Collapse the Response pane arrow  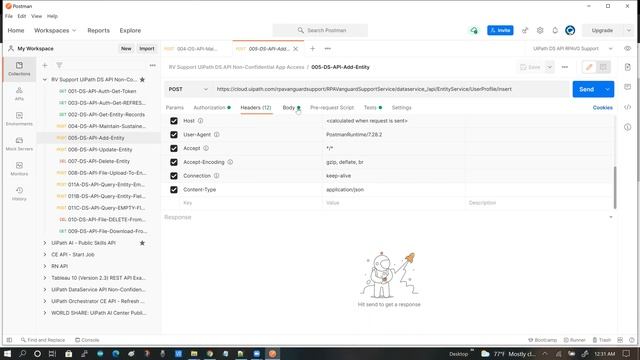[611, 217]
